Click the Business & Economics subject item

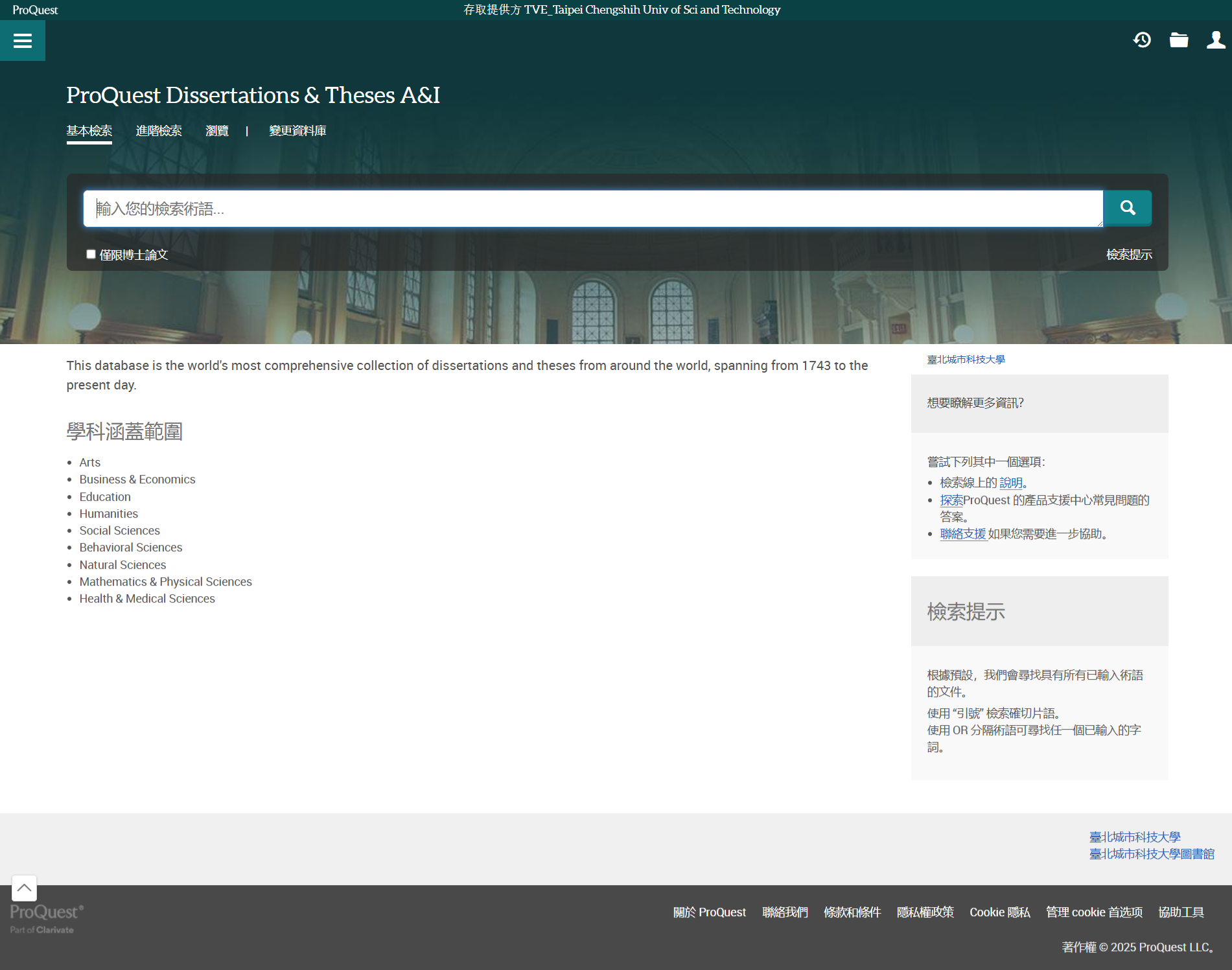137,479
